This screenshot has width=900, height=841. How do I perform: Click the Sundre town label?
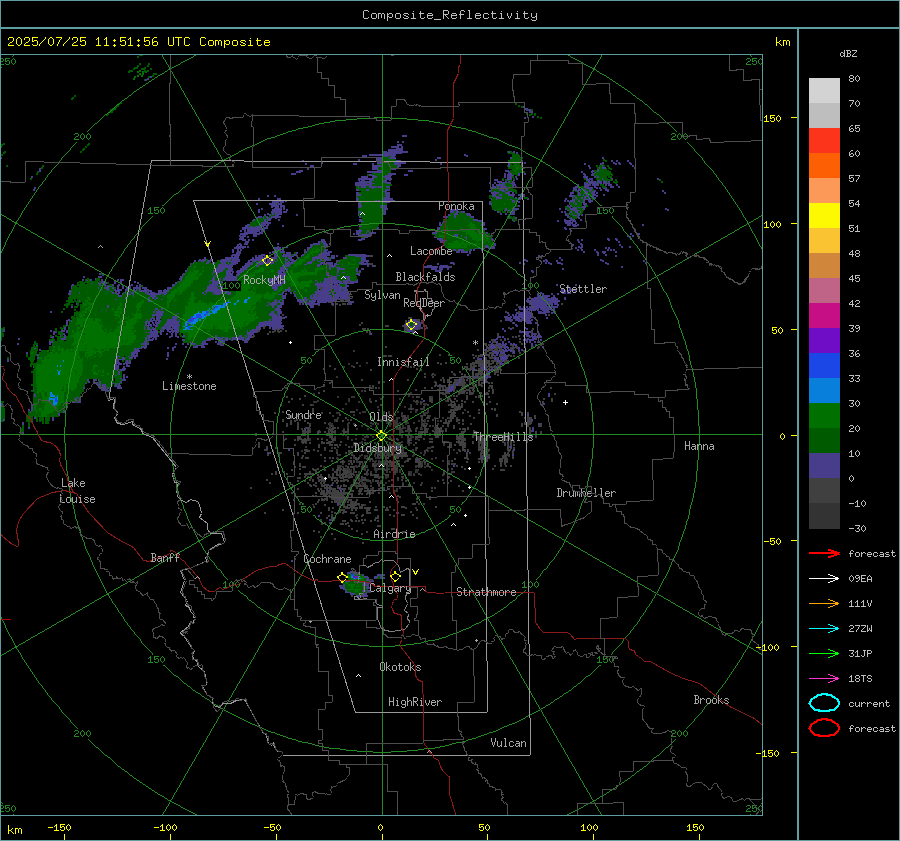click(304, 415)
